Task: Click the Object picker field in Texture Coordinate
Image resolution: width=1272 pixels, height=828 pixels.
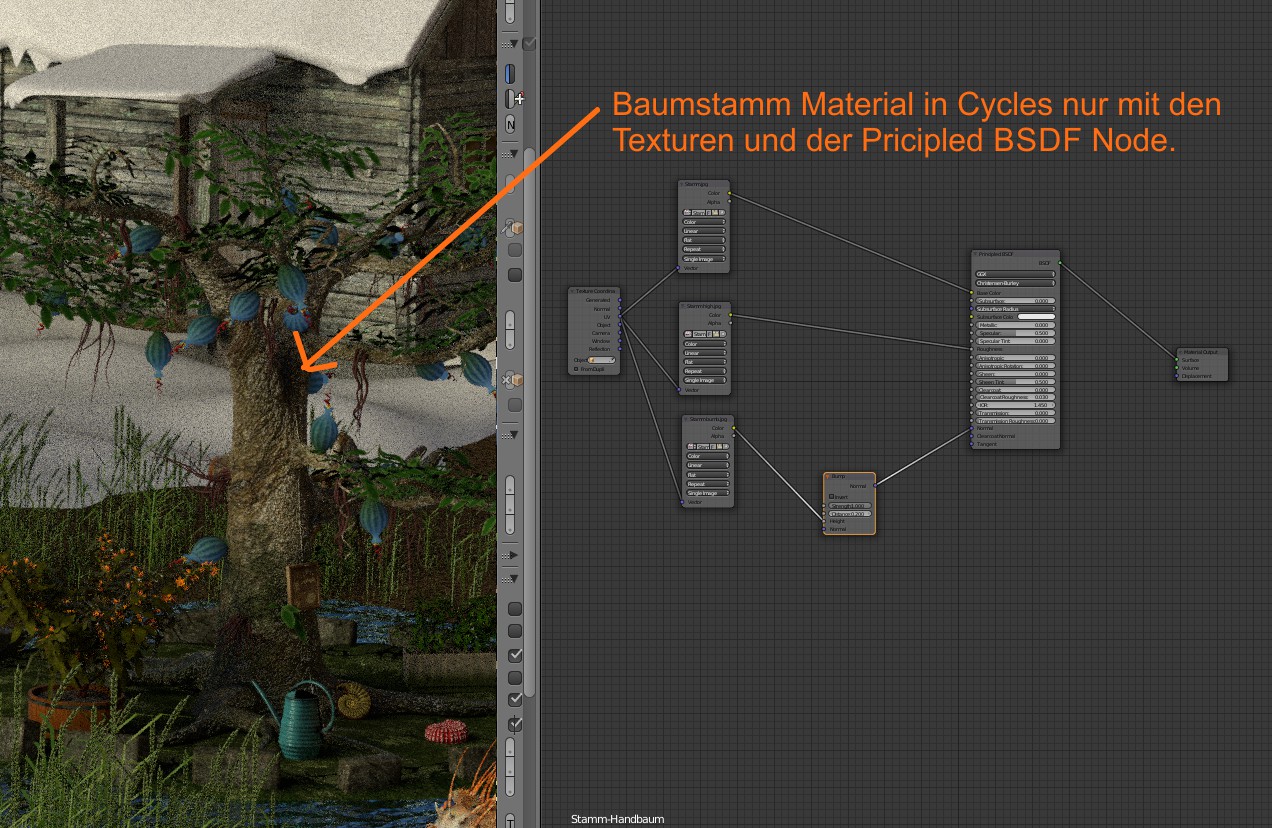Action: click(602, 360)
